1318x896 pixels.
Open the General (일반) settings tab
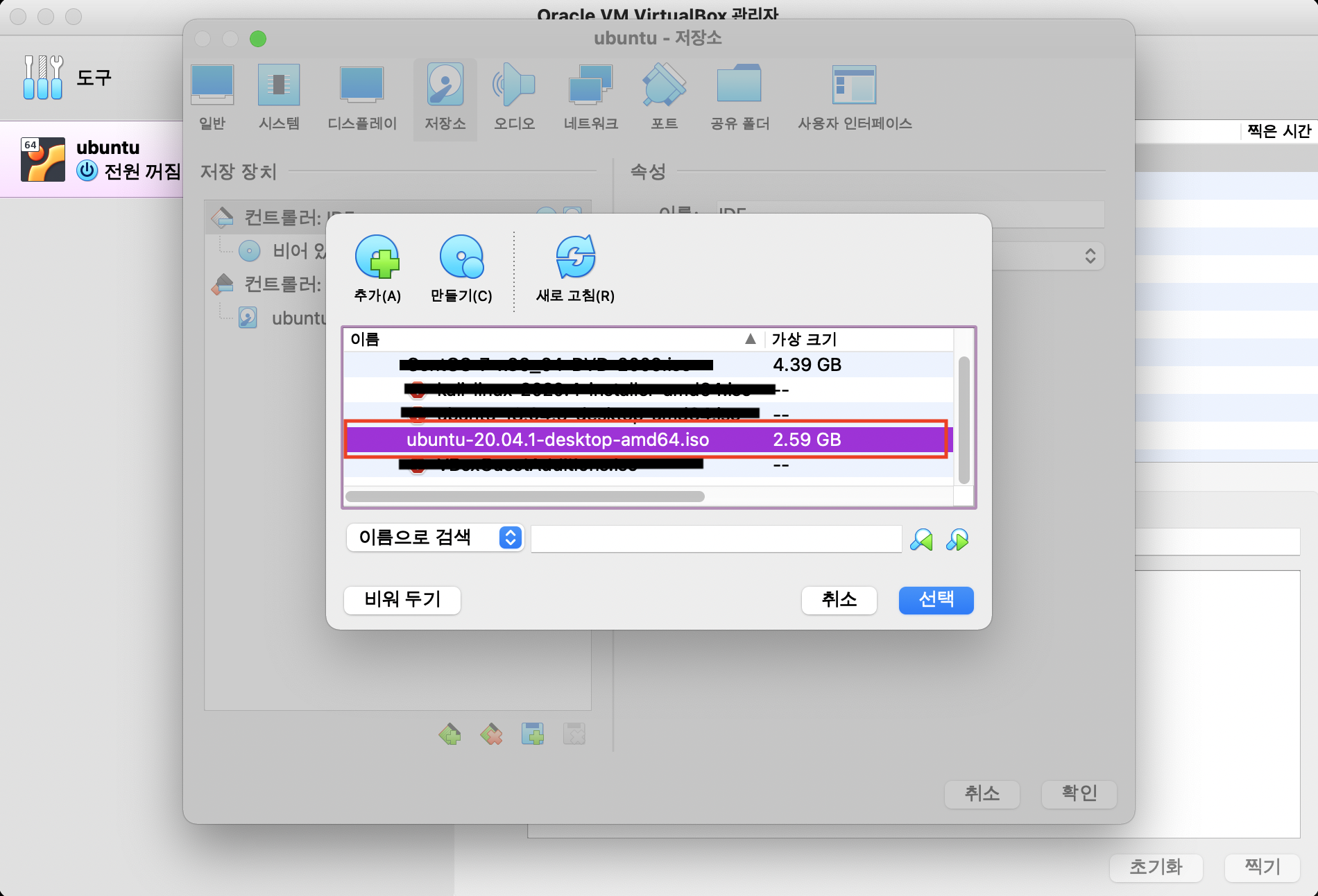click(x=212, y=98)
